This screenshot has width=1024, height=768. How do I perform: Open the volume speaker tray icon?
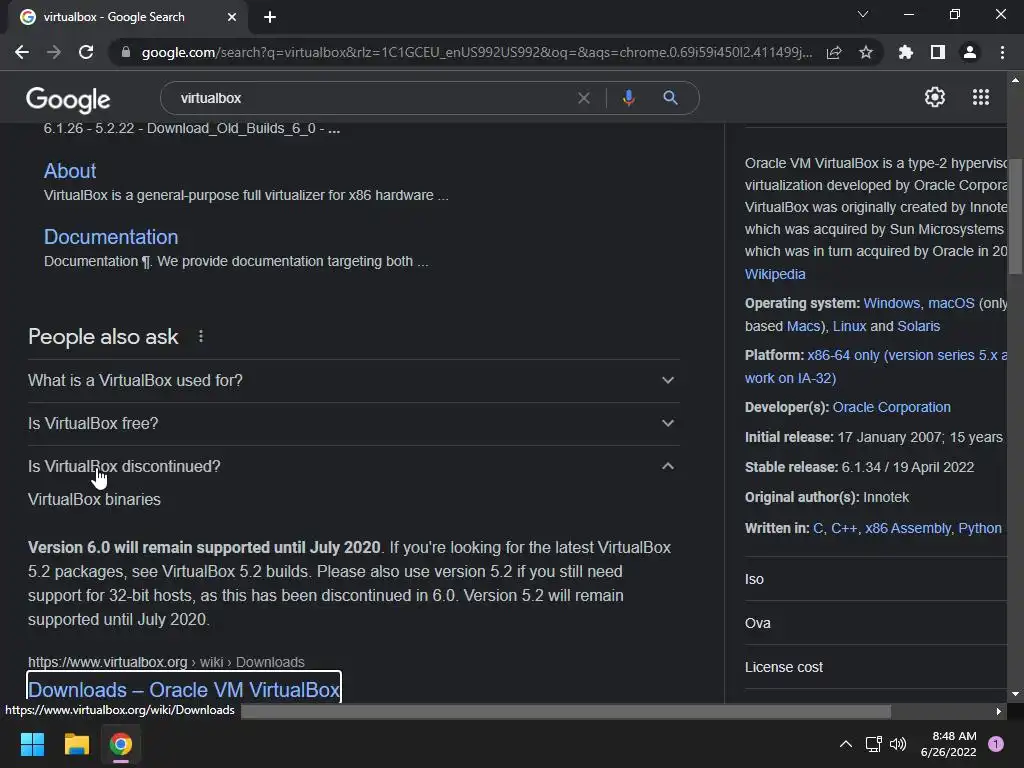coord(898,744)
